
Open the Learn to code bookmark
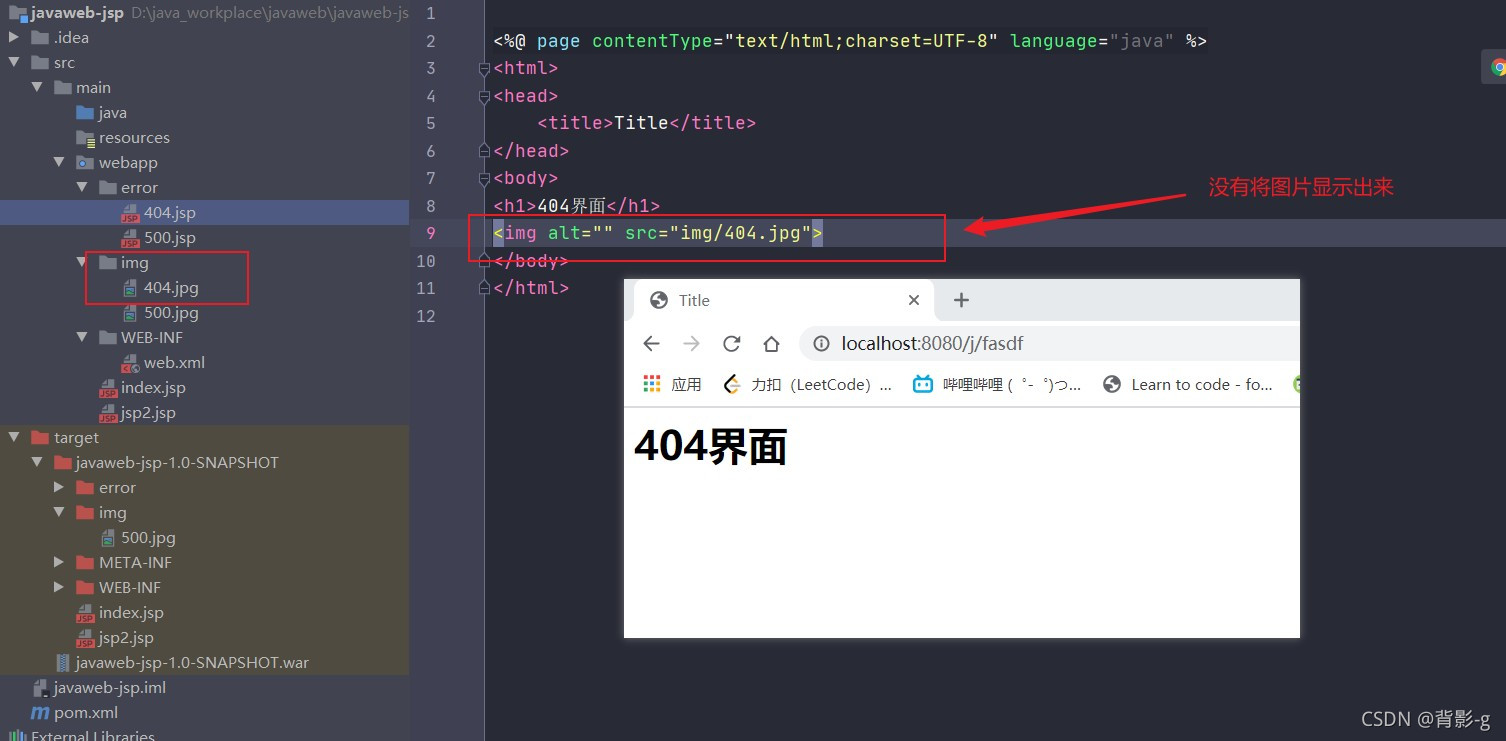click(x=1187, y=385)
